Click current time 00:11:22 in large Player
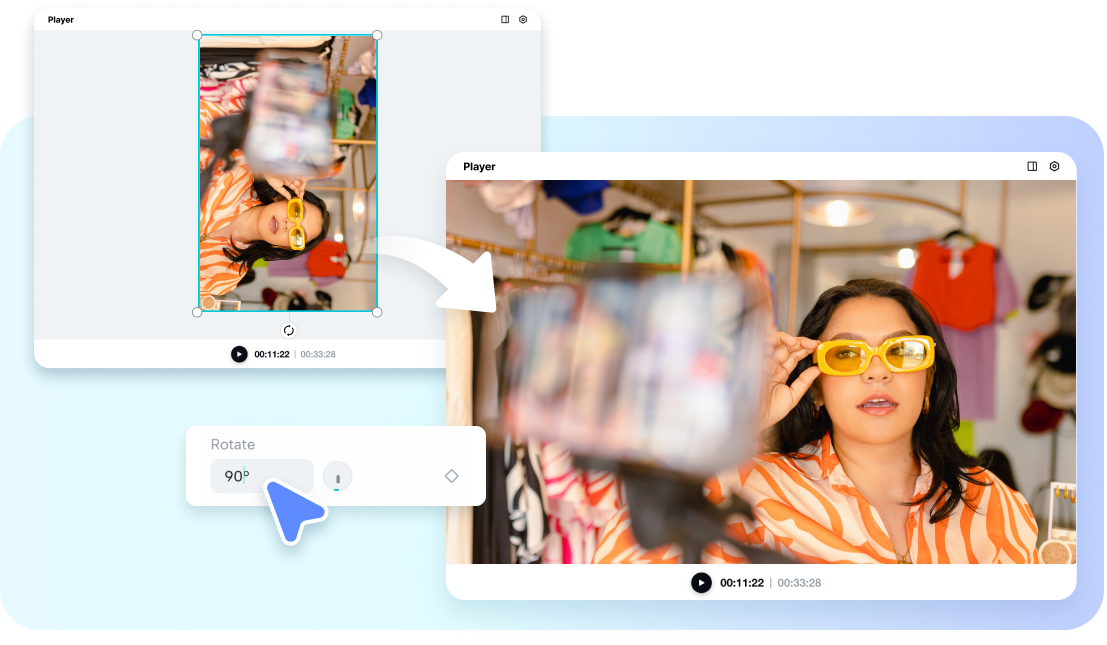Viewport: 1107px width, 645px height. pos(742,583)
